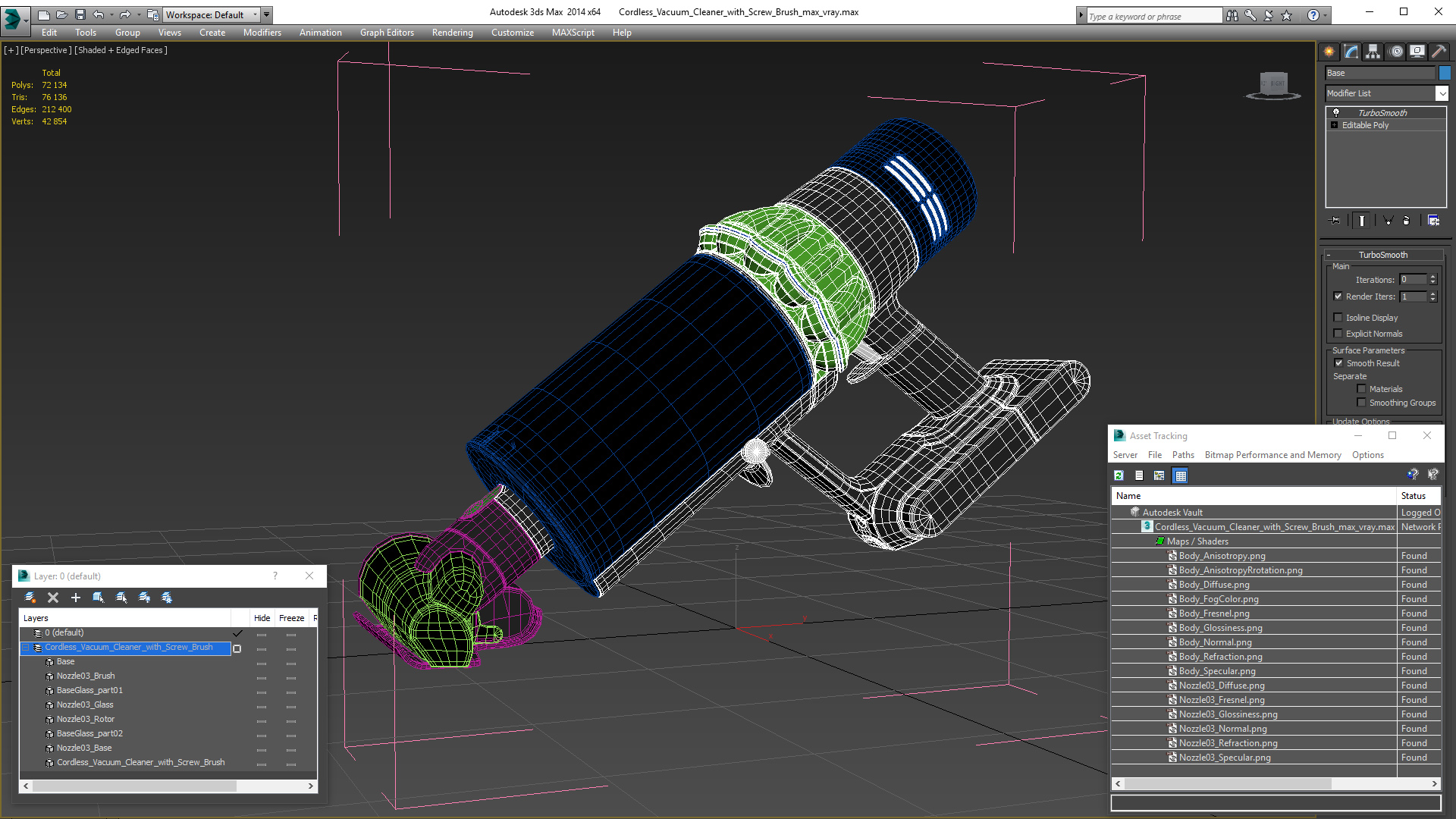This screenshot has height=819, width=1456.
Task: Click Highlight Selected Objects' Layers icon
Action: click(121, 598)
